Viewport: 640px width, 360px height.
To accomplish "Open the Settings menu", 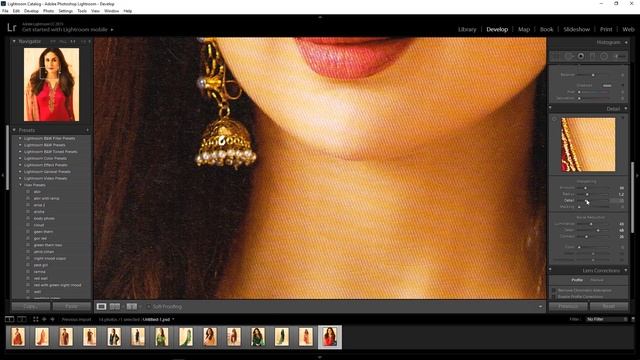I will click(x=65, y=11).
